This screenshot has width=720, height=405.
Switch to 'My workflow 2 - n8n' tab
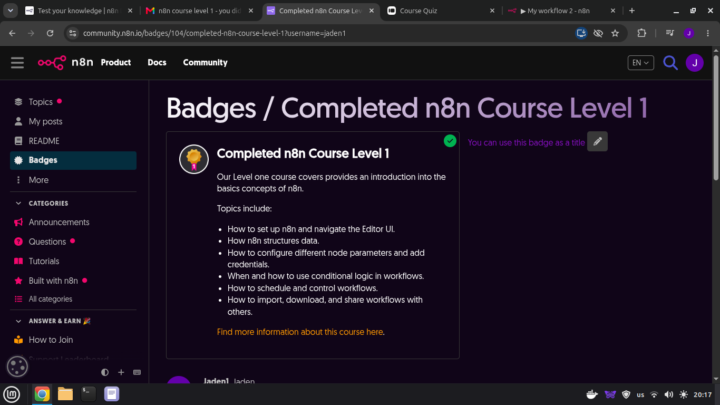pyautogui.click(x=561, y=11)
